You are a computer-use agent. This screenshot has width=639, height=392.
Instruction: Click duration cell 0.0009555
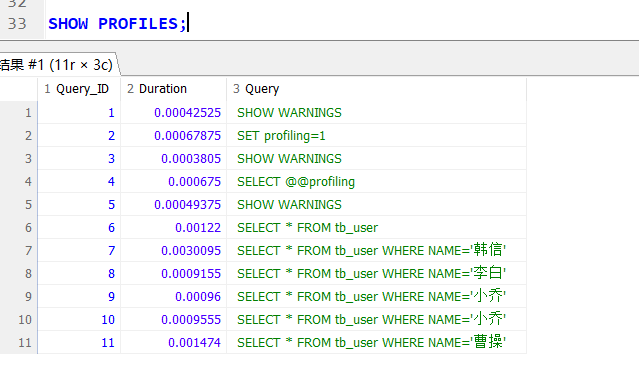[173, 319]
